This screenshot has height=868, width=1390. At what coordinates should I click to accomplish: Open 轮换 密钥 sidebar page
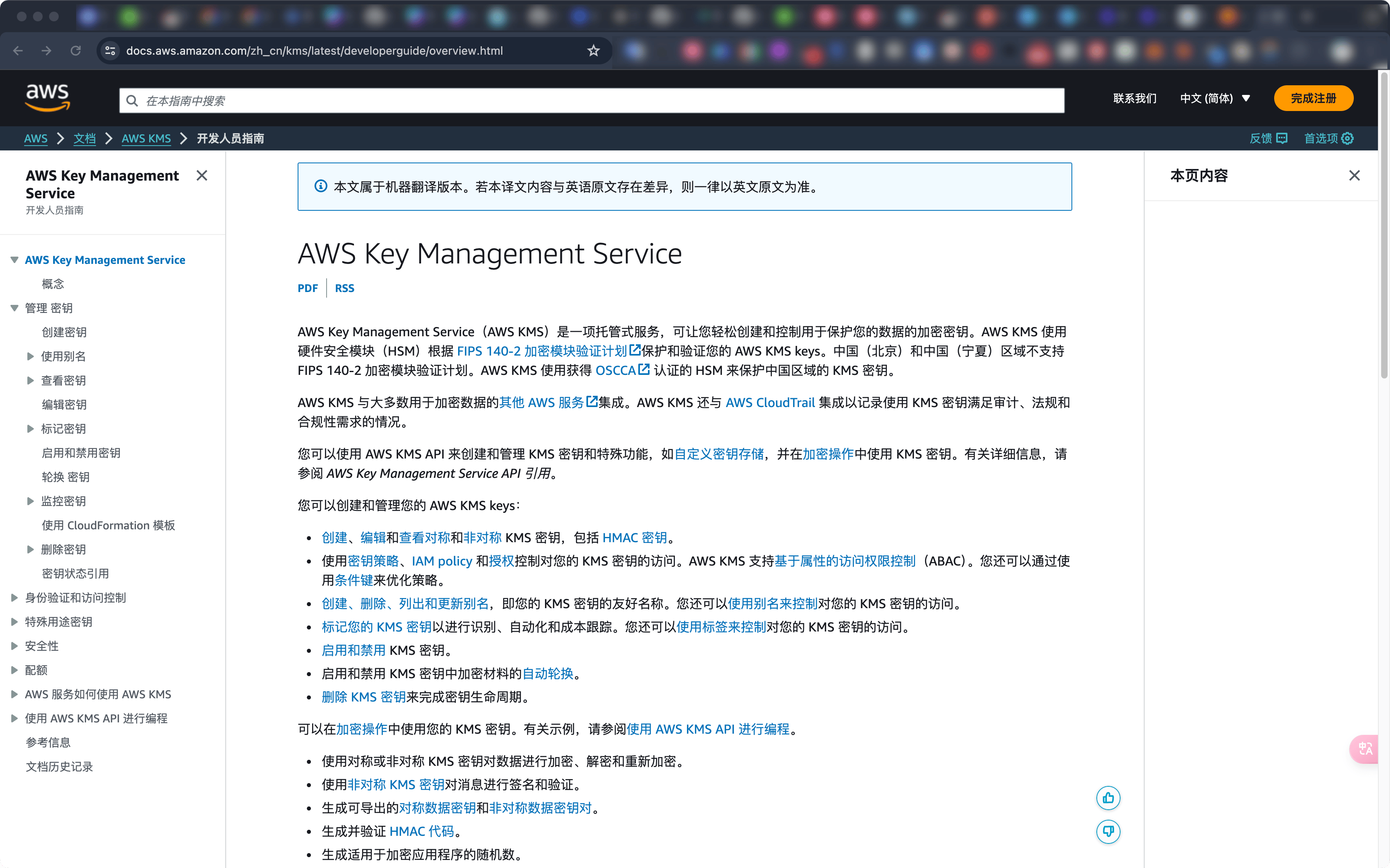click(66, 477)
